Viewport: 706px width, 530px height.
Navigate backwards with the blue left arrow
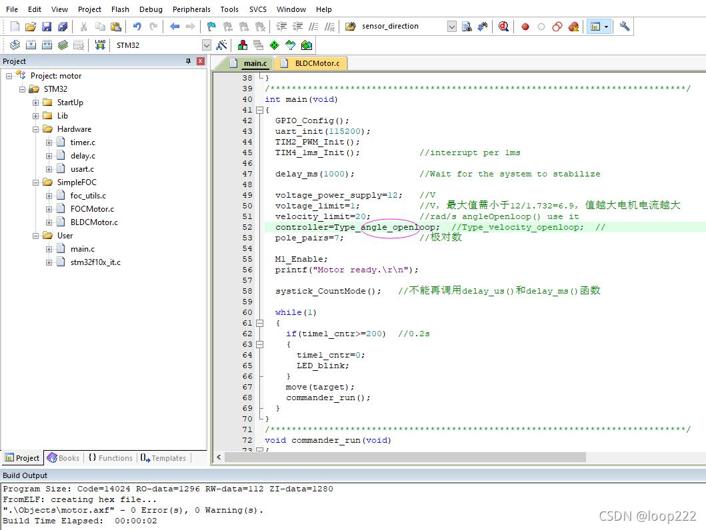click(x=175, y=27)
